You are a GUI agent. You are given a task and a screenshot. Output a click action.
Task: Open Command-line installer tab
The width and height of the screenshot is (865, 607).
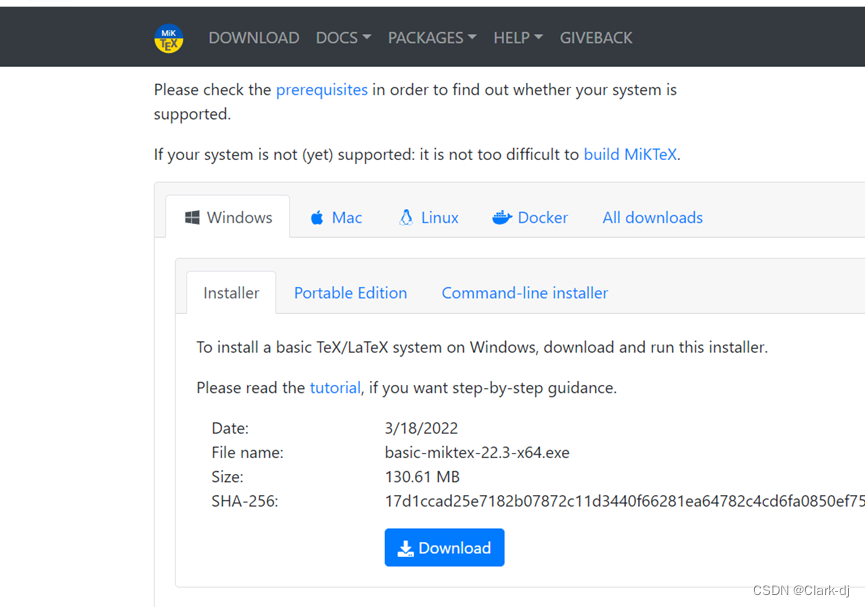[525, 292]
